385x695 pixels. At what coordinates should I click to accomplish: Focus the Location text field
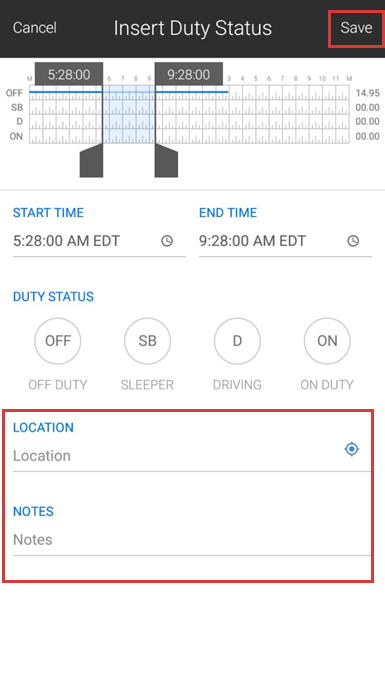coord(177,456)
